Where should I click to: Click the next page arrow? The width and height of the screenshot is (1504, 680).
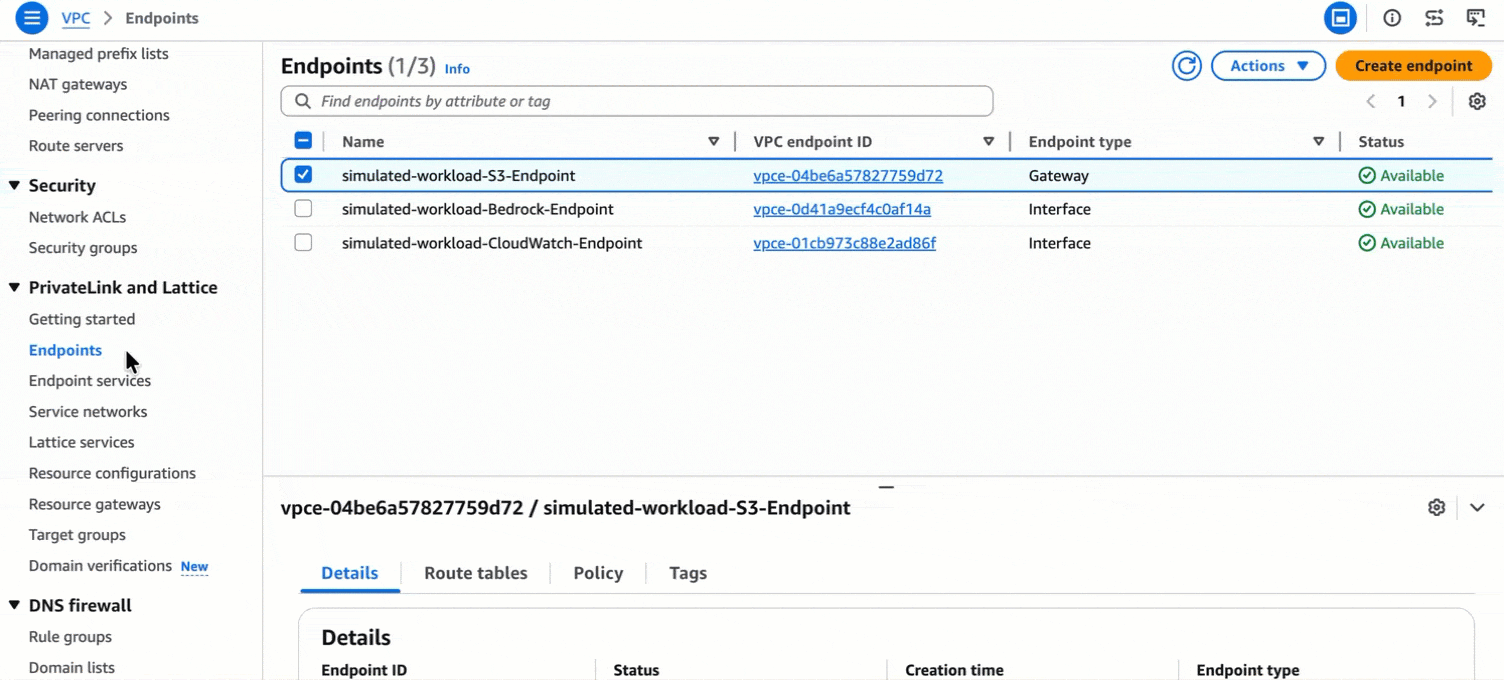1432,101
